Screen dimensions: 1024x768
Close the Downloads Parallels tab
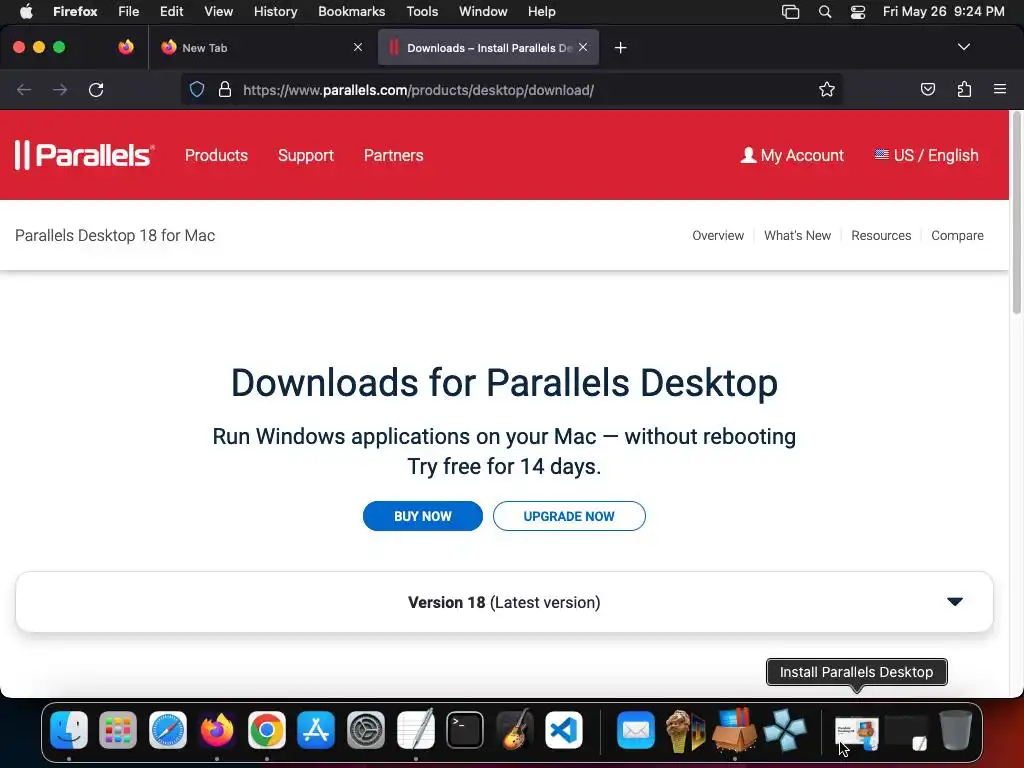tap(583, 47)
